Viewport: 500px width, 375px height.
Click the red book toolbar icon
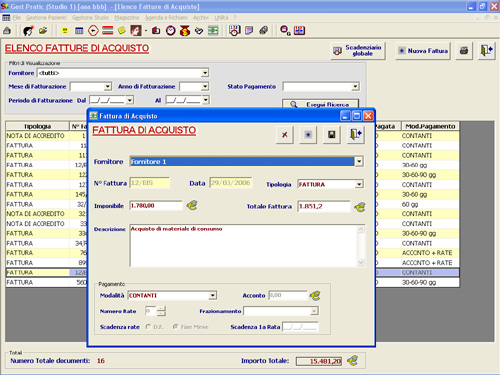[156, 31]
